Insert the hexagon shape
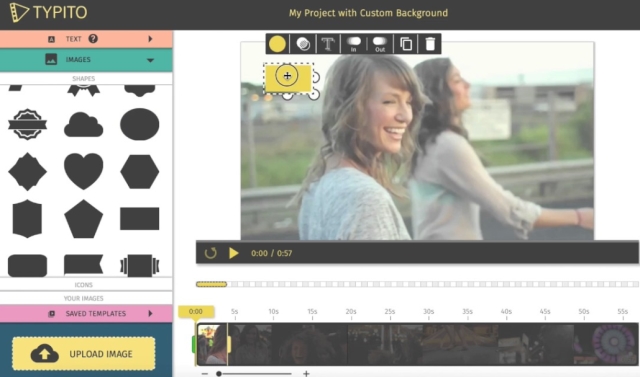Screen dimensions: 640x377 tap(140, 171)
